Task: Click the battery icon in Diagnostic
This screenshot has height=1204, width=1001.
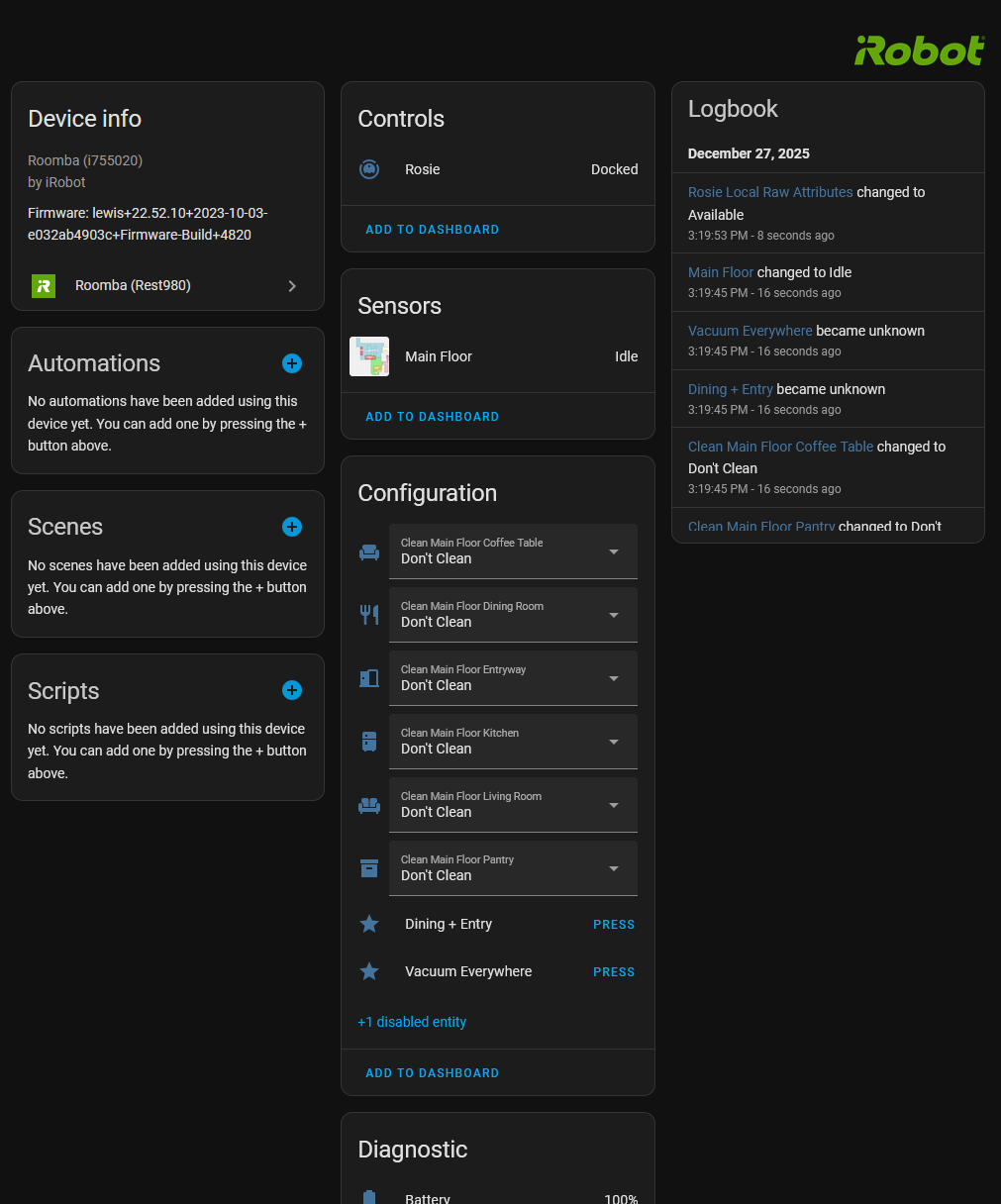Action: pos(369,1197)
